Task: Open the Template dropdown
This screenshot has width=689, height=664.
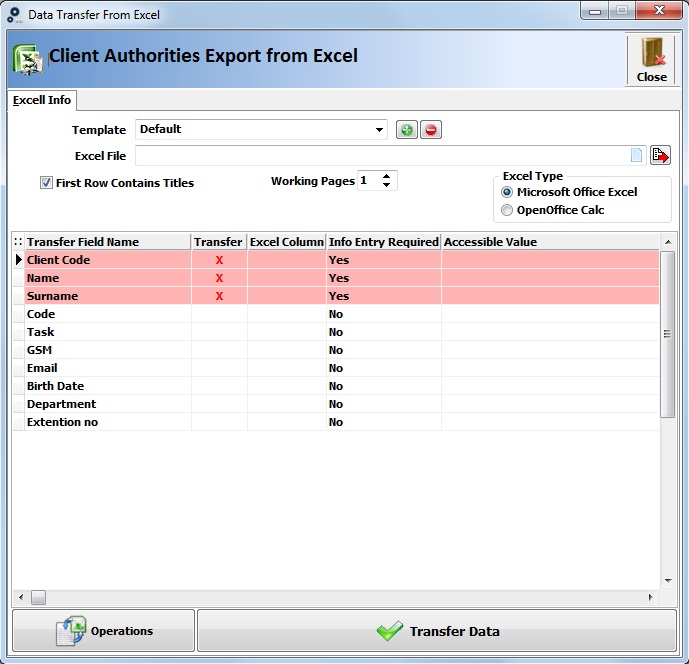Action: [x=379, y=130]
